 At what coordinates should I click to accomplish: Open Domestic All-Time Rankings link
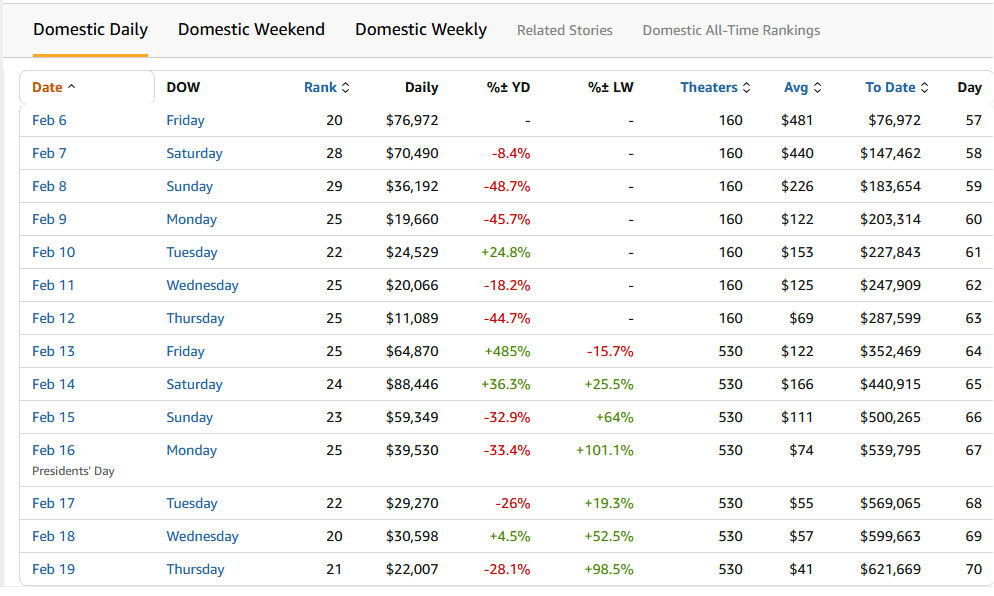[x=731, y=30]
